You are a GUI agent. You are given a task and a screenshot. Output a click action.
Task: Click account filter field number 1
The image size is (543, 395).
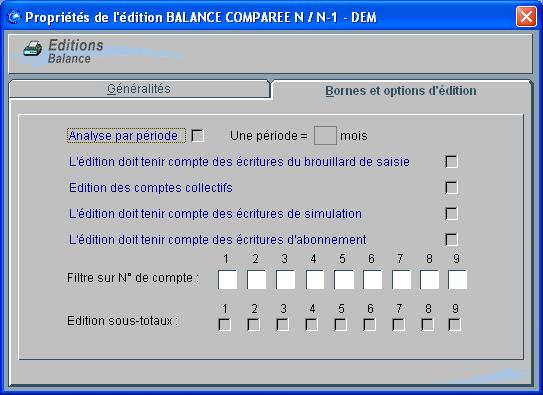tap(228, 280)
